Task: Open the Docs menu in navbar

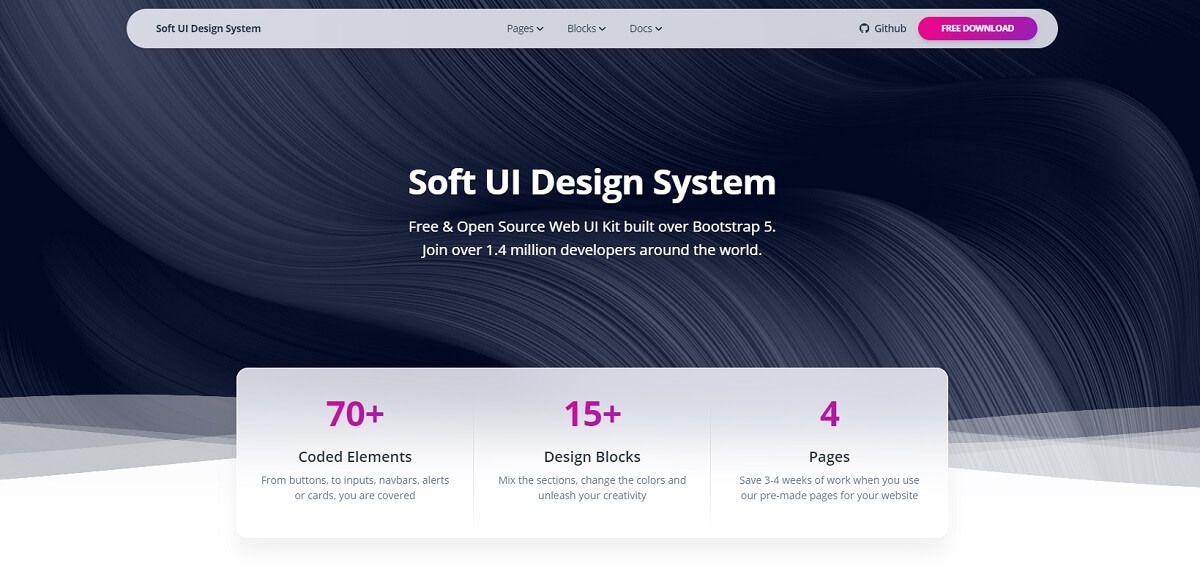Action: click(646, 29)
